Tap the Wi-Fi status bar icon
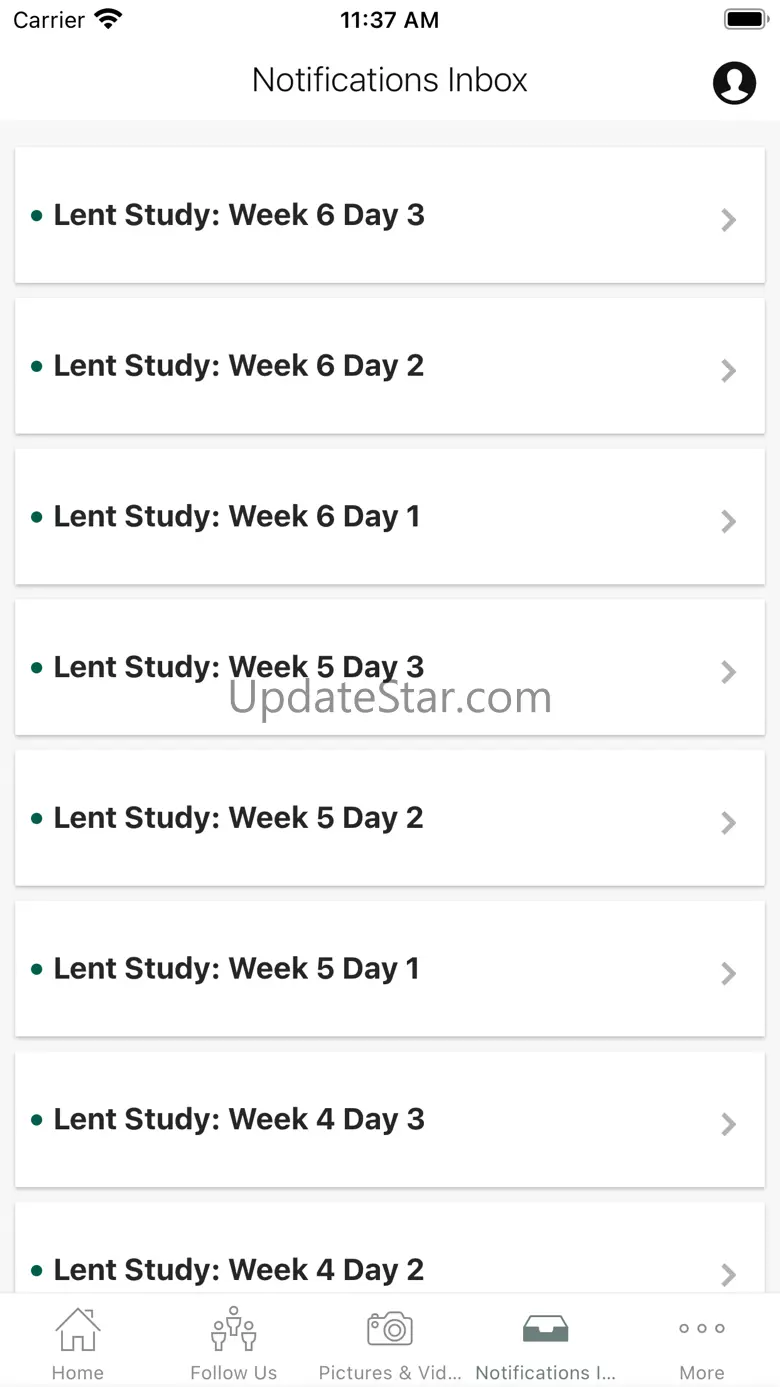780x1387 pixels. (x=108, y=20)
